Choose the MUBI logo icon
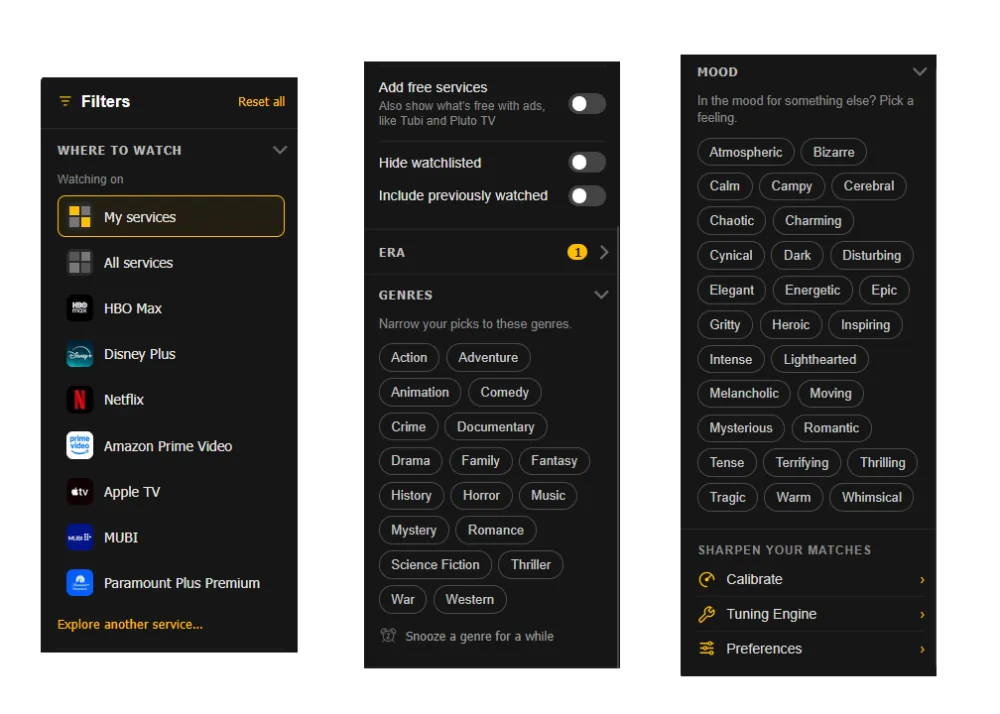The width and height of the screenshot is (1000, 714). (x=80, y=537)
